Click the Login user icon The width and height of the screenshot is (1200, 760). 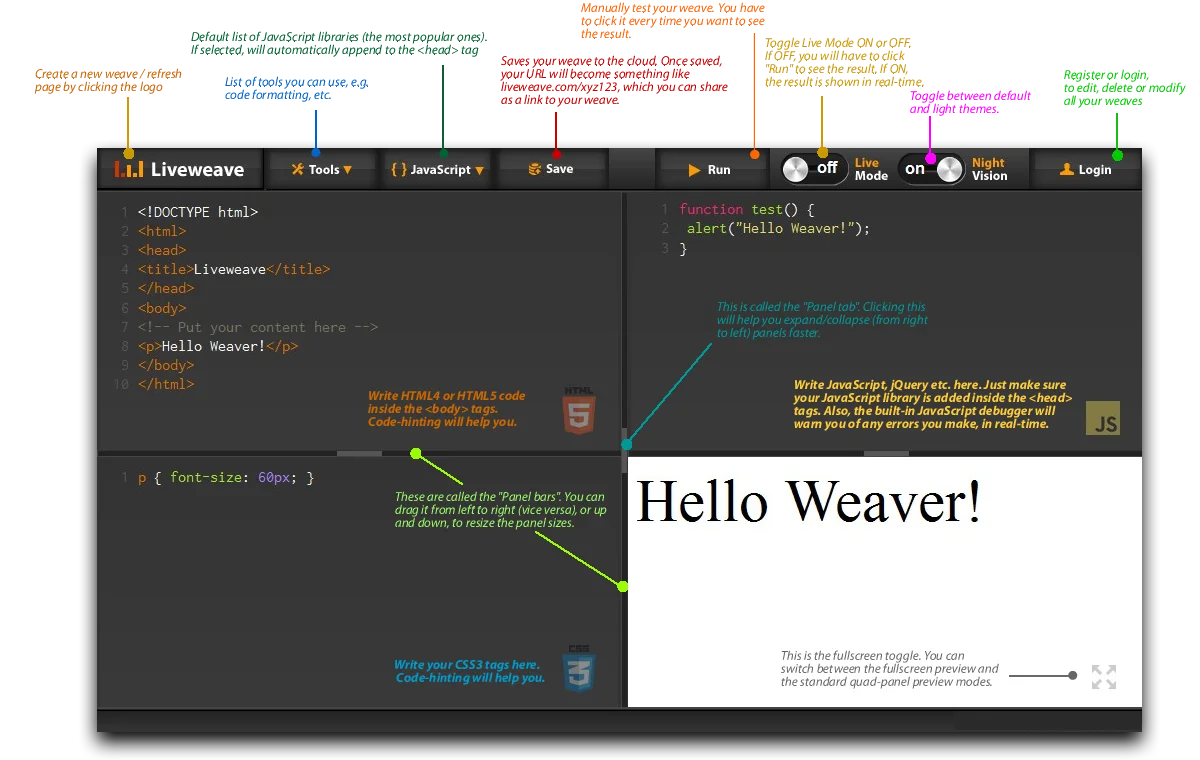click(1067, 169)
